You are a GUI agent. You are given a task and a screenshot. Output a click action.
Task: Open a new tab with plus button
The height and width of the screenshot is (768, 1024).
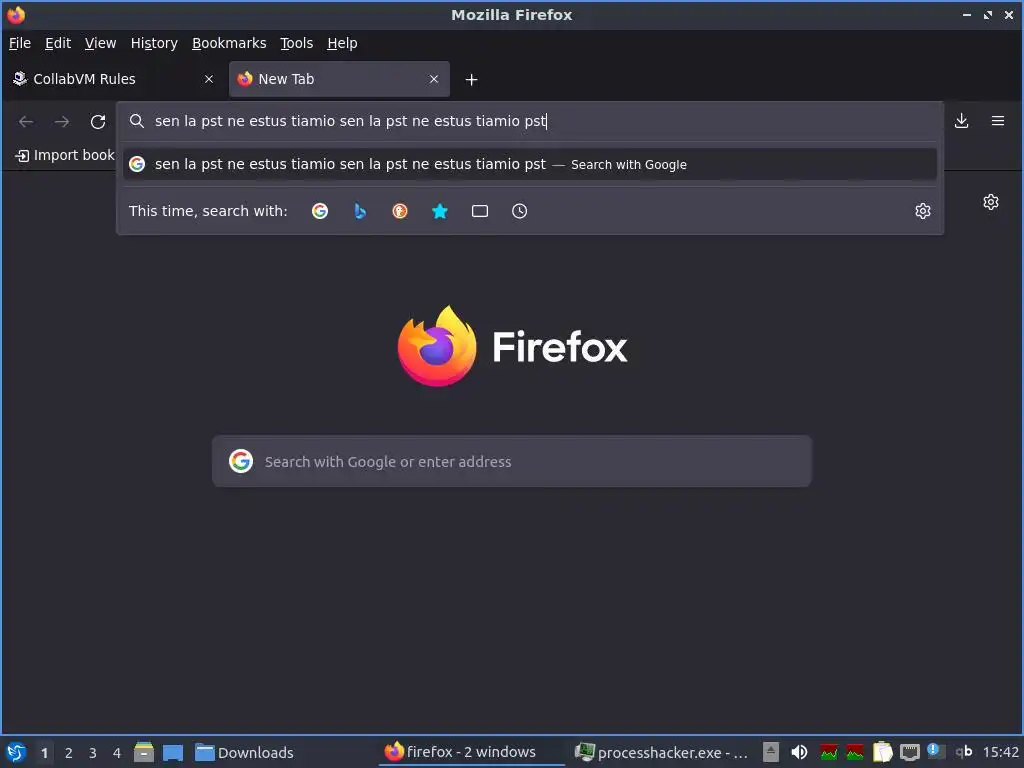472,80
